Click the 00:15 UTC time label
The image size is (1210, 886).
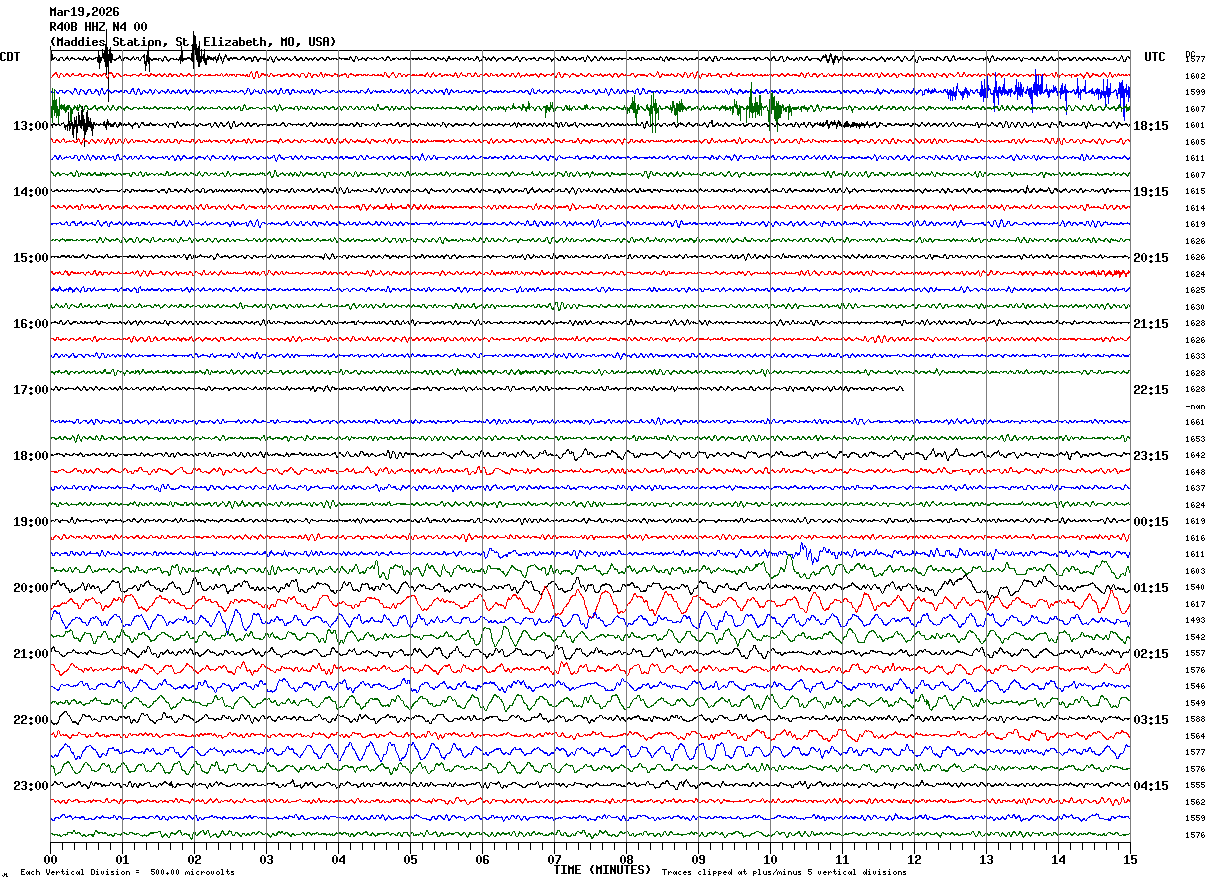pos(1151,522)
